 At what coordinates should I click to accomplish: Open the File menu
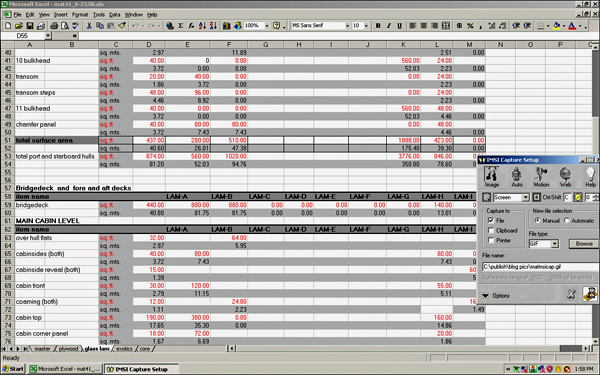coord(17,15)
